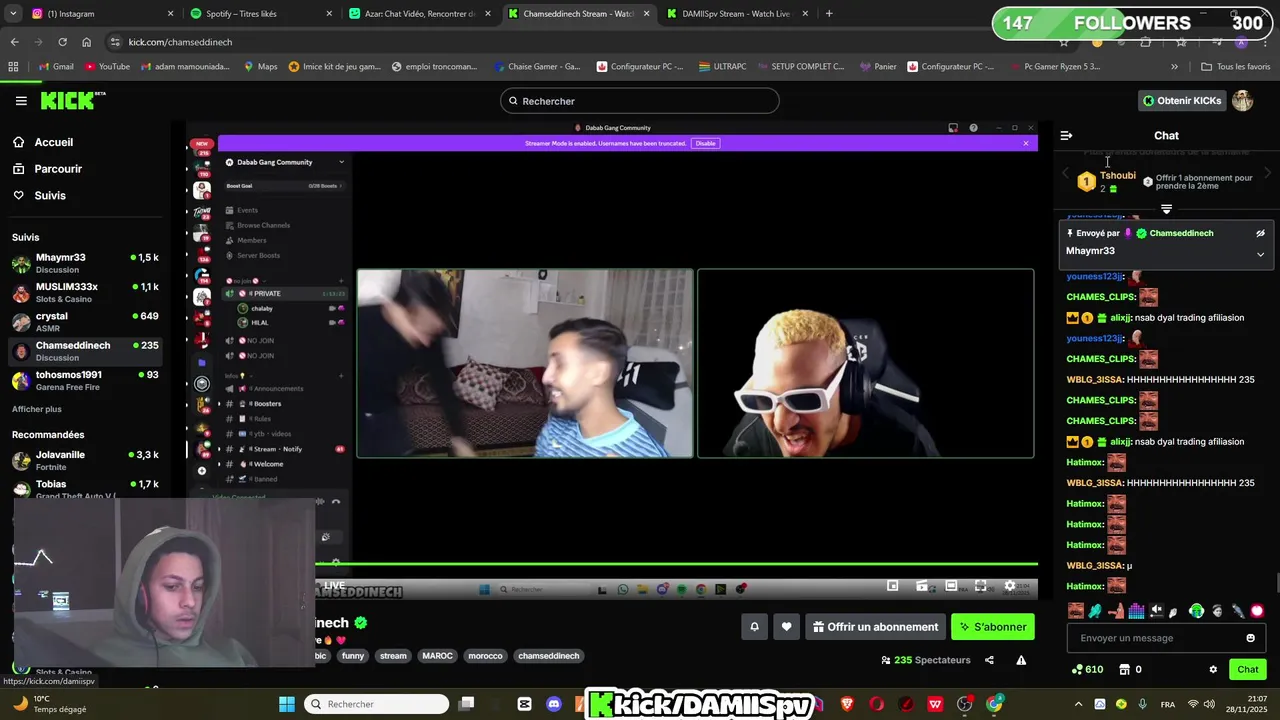Open a new browser tab

click(829, 14)
